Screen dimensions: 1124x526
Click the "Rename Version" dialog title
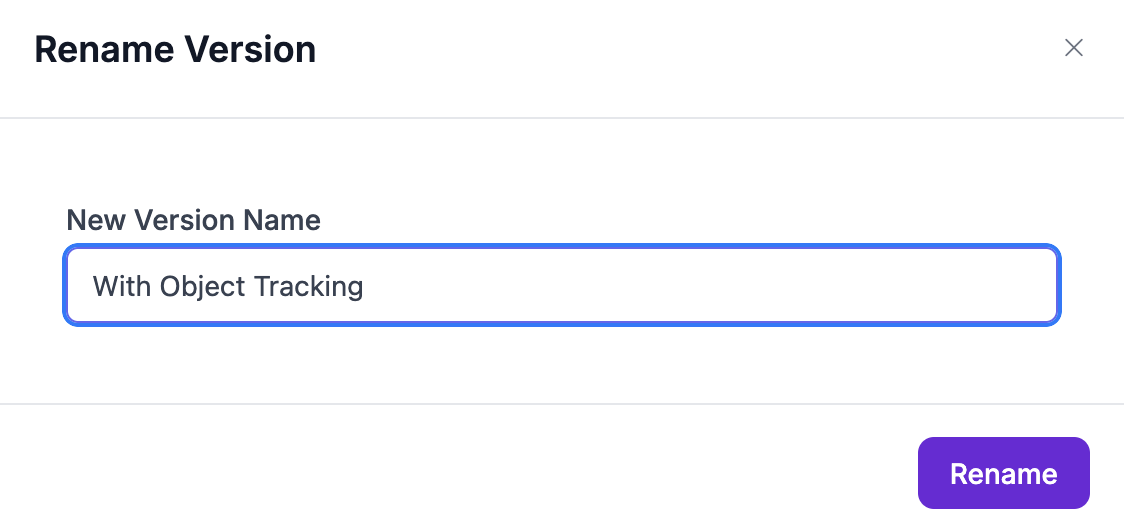pos(175,49)
